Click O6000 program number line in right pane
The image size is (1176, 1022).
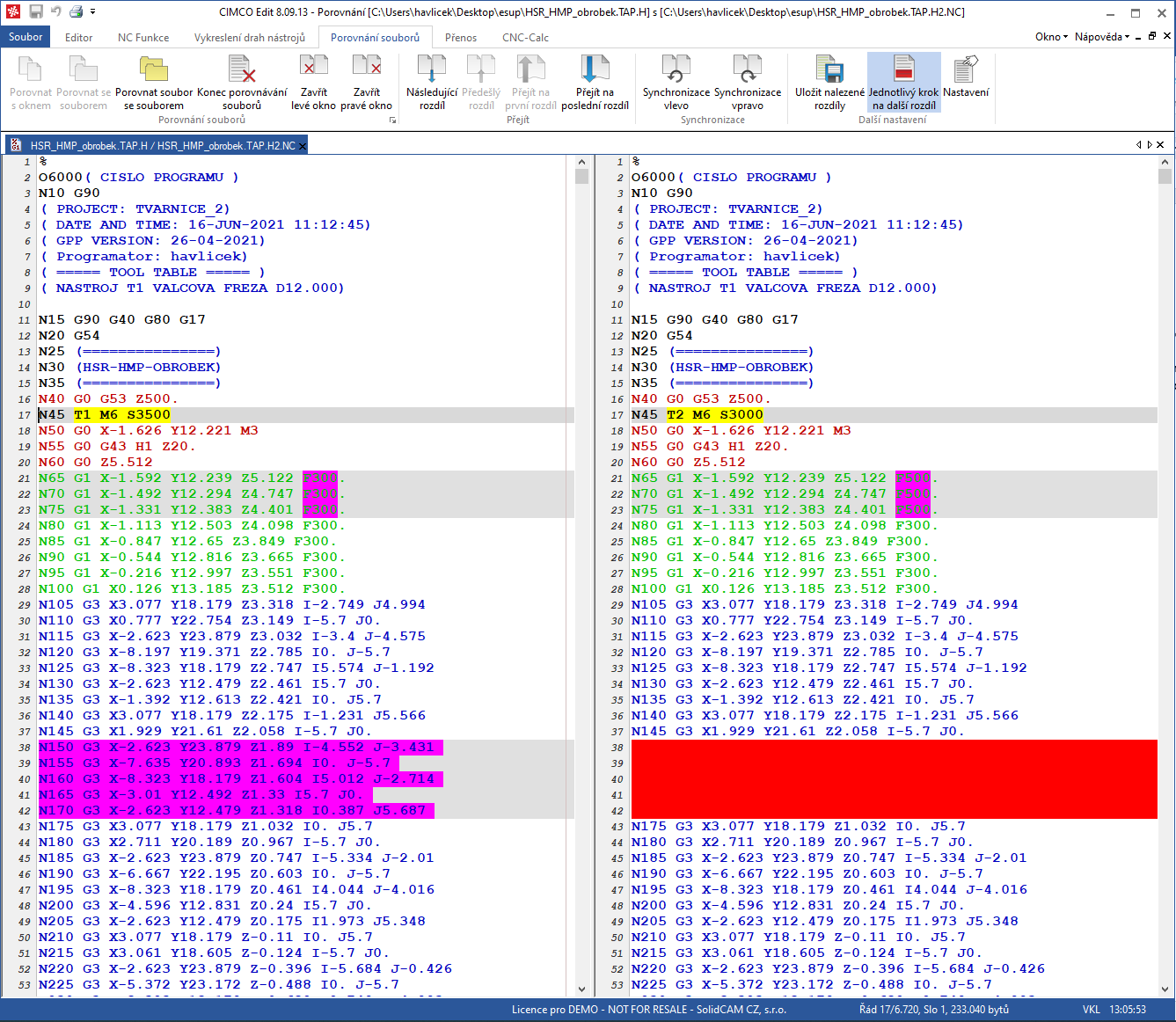[x=730, y=178]
